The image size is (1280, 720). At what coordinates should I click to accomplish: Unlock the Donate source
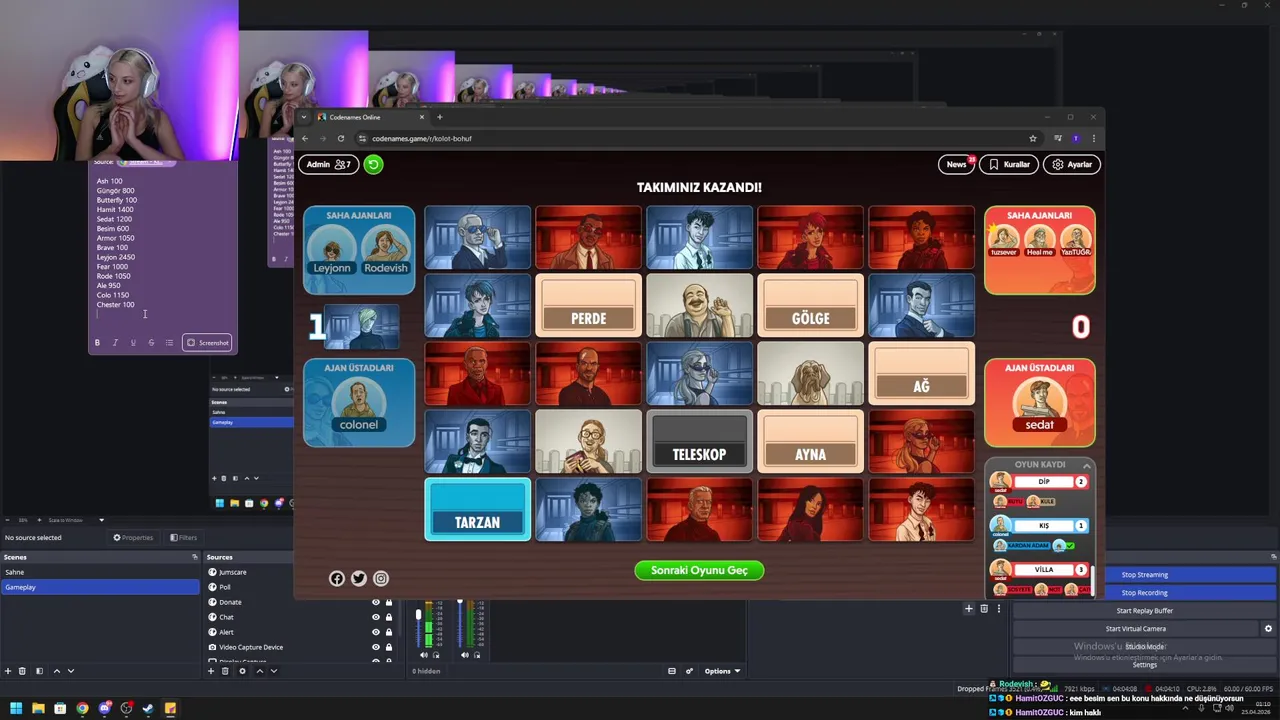[389, 602]
